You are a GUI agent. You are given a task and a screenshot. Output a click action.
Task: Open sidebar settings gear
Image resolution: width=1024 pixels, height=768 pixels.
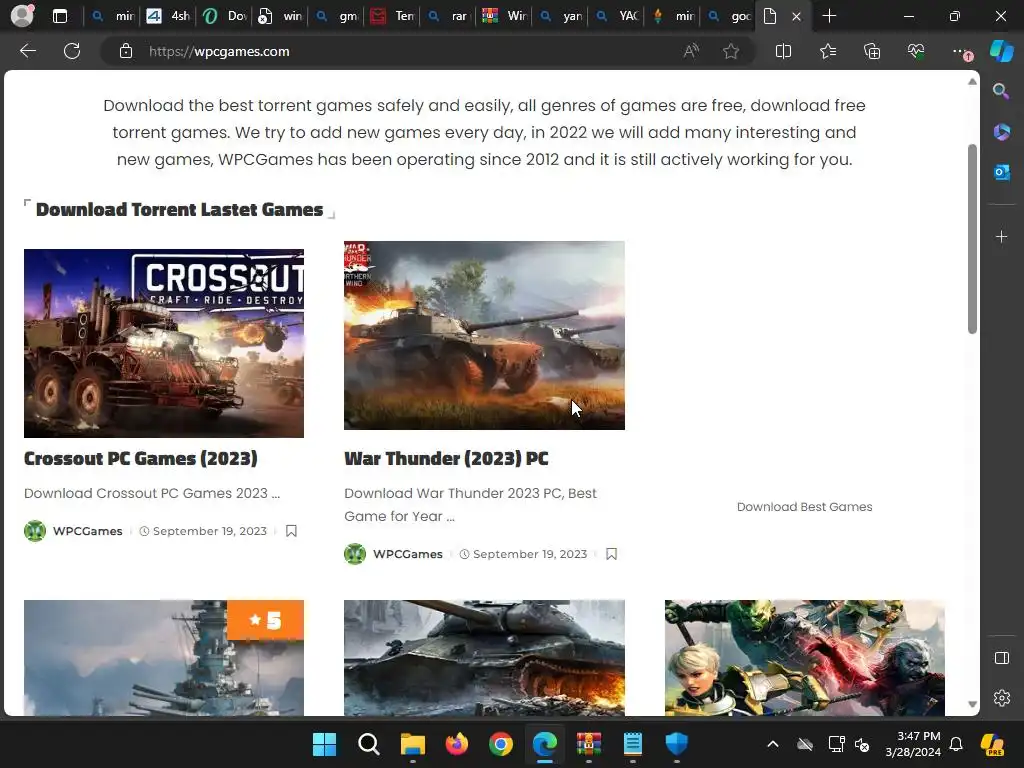click(x=1001, y=698)
